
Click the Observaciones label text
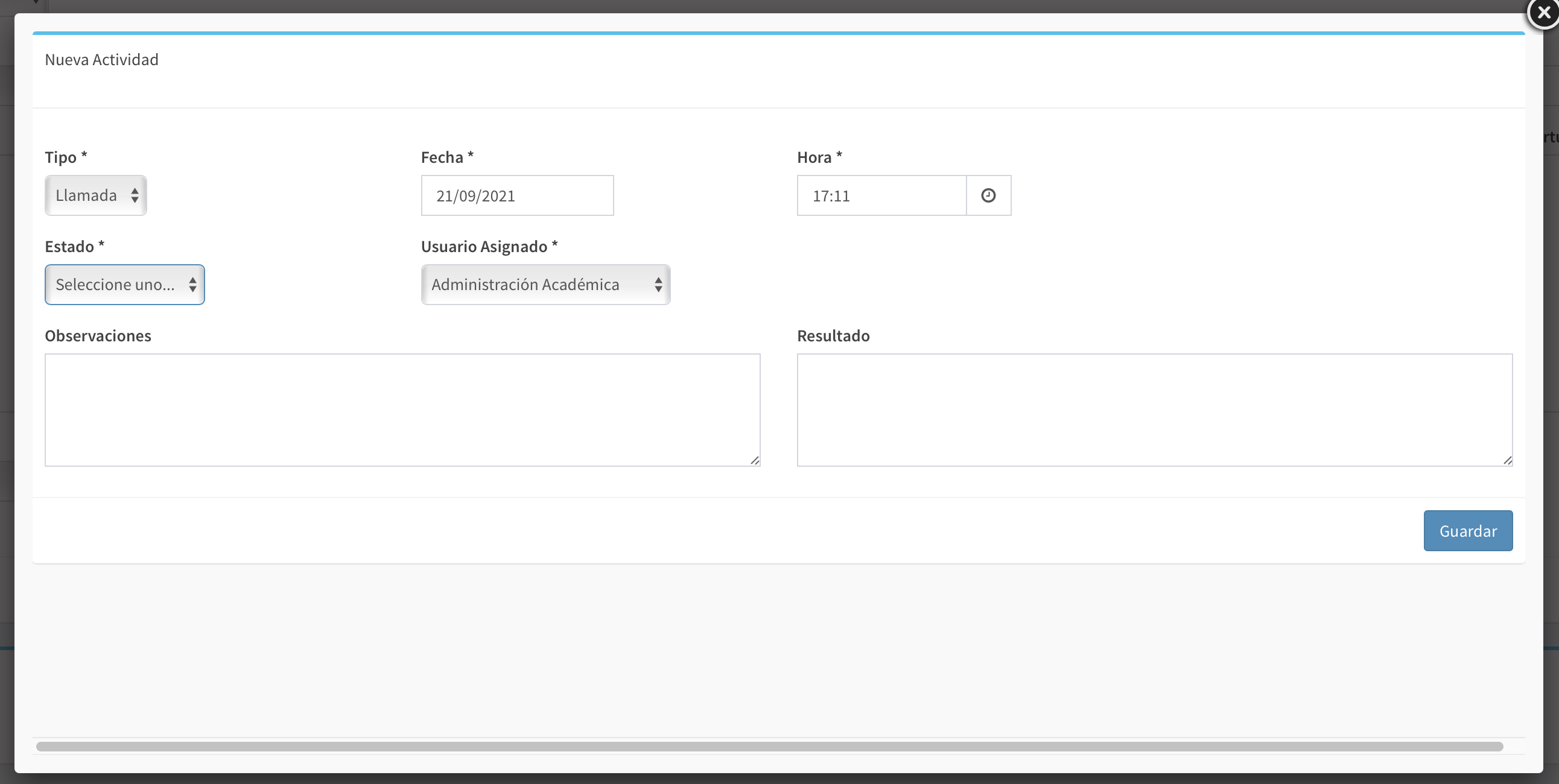tap(98, 336)
